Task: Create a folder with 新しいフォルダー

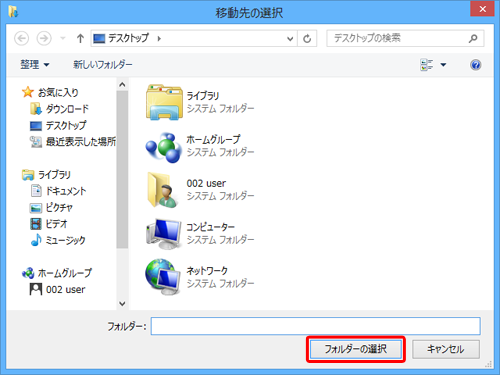Action: pyautogui.click(x=103, y=64)
